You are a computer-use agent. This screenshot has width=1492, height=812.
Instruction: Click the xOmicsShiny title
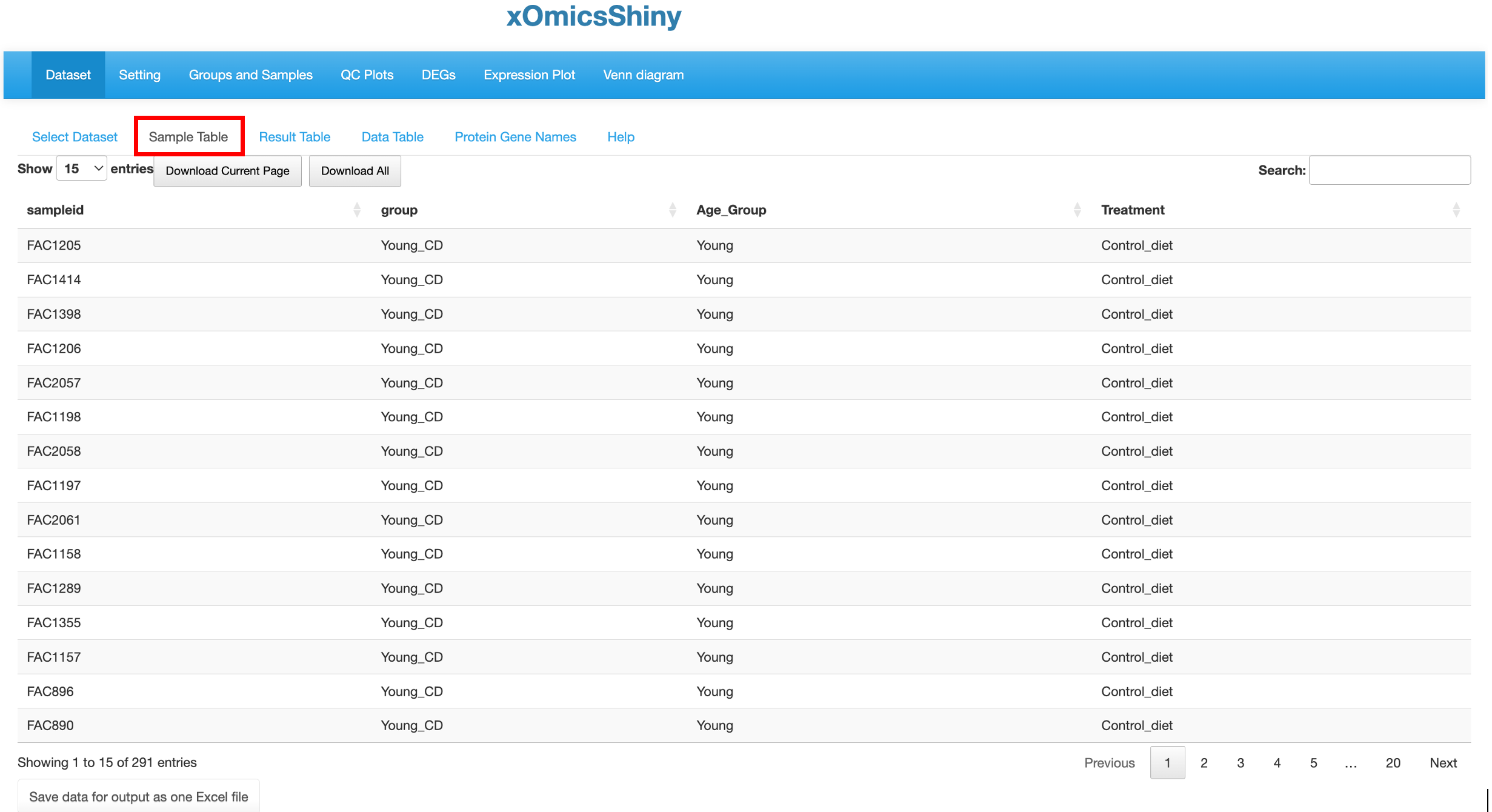(594, 16)
